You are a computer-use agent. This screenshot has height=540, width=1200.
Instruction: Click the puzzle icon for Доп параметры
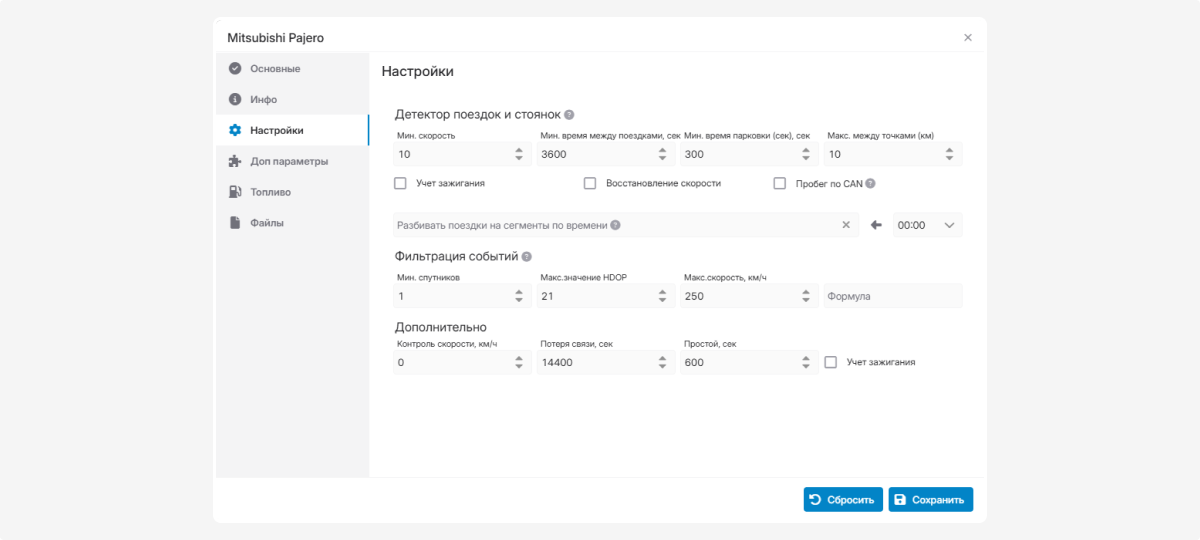(235, 161)
